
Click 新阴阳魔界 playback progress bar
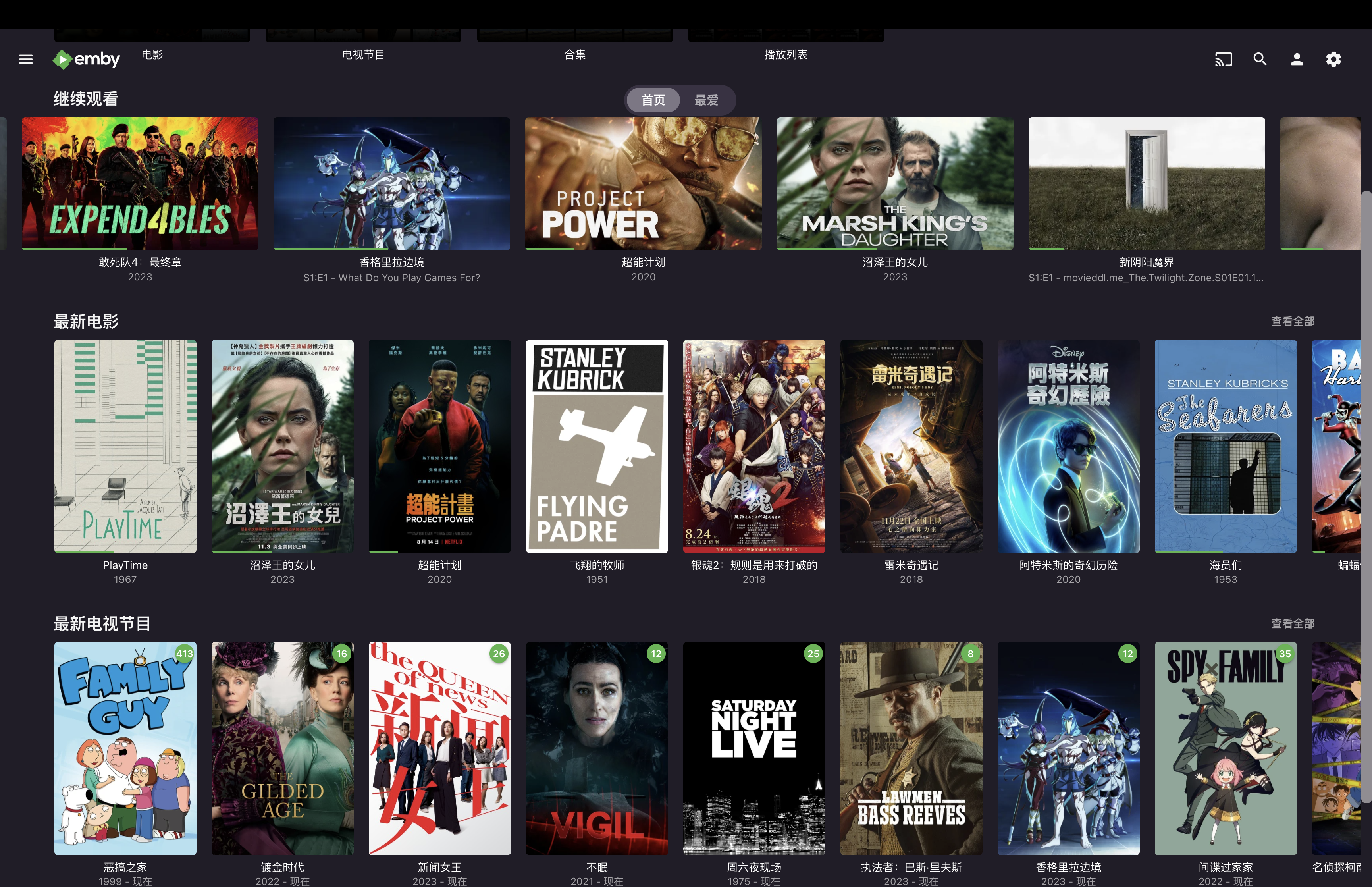[x=1146, y=248]
